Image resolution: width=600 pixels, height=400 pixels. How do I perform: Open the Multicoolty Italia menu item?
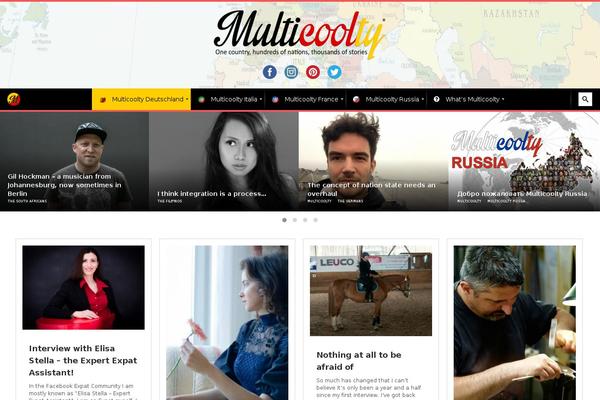coord(228,99)
